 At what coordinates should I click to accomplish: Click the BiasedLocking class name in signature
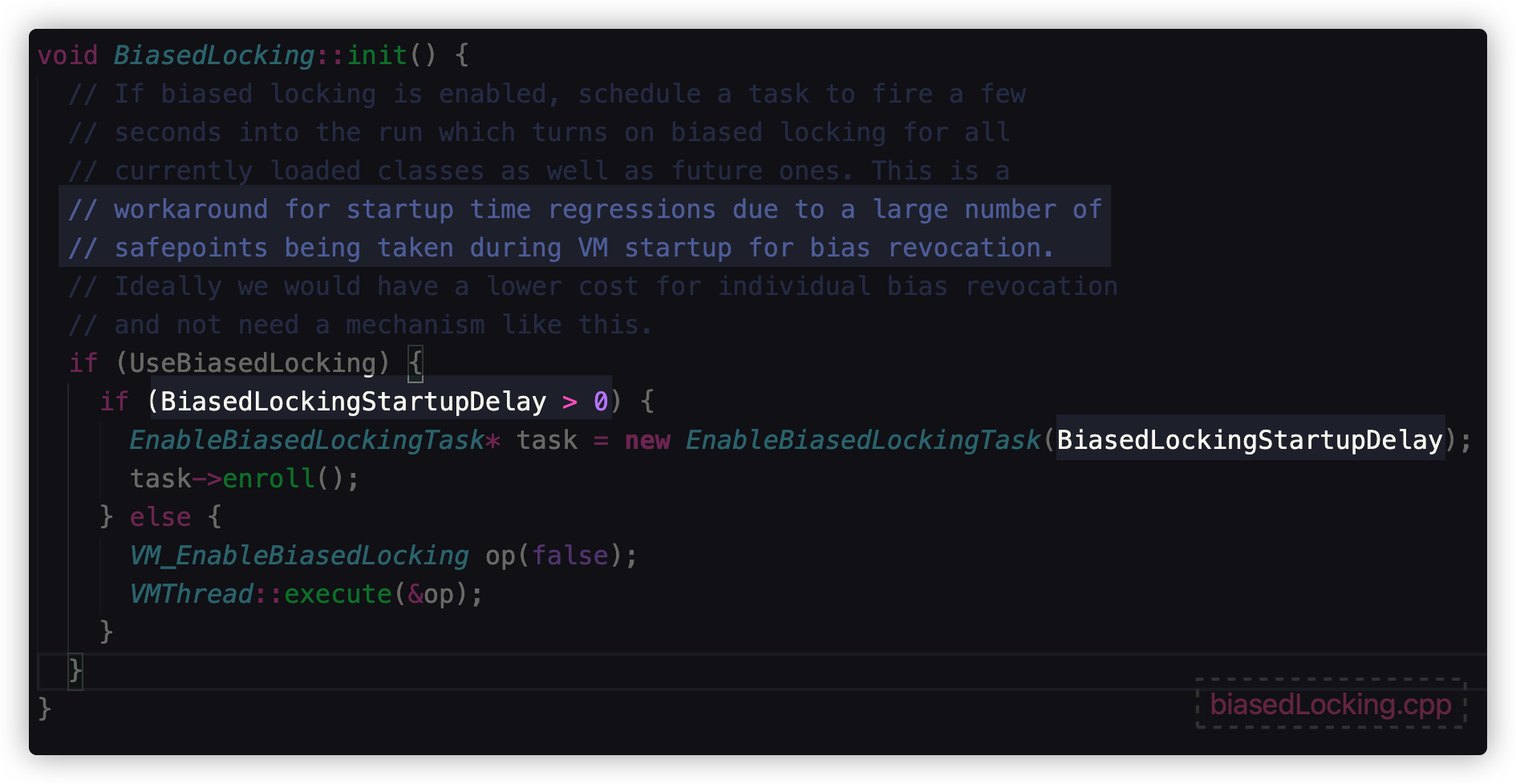coord(213,55)
